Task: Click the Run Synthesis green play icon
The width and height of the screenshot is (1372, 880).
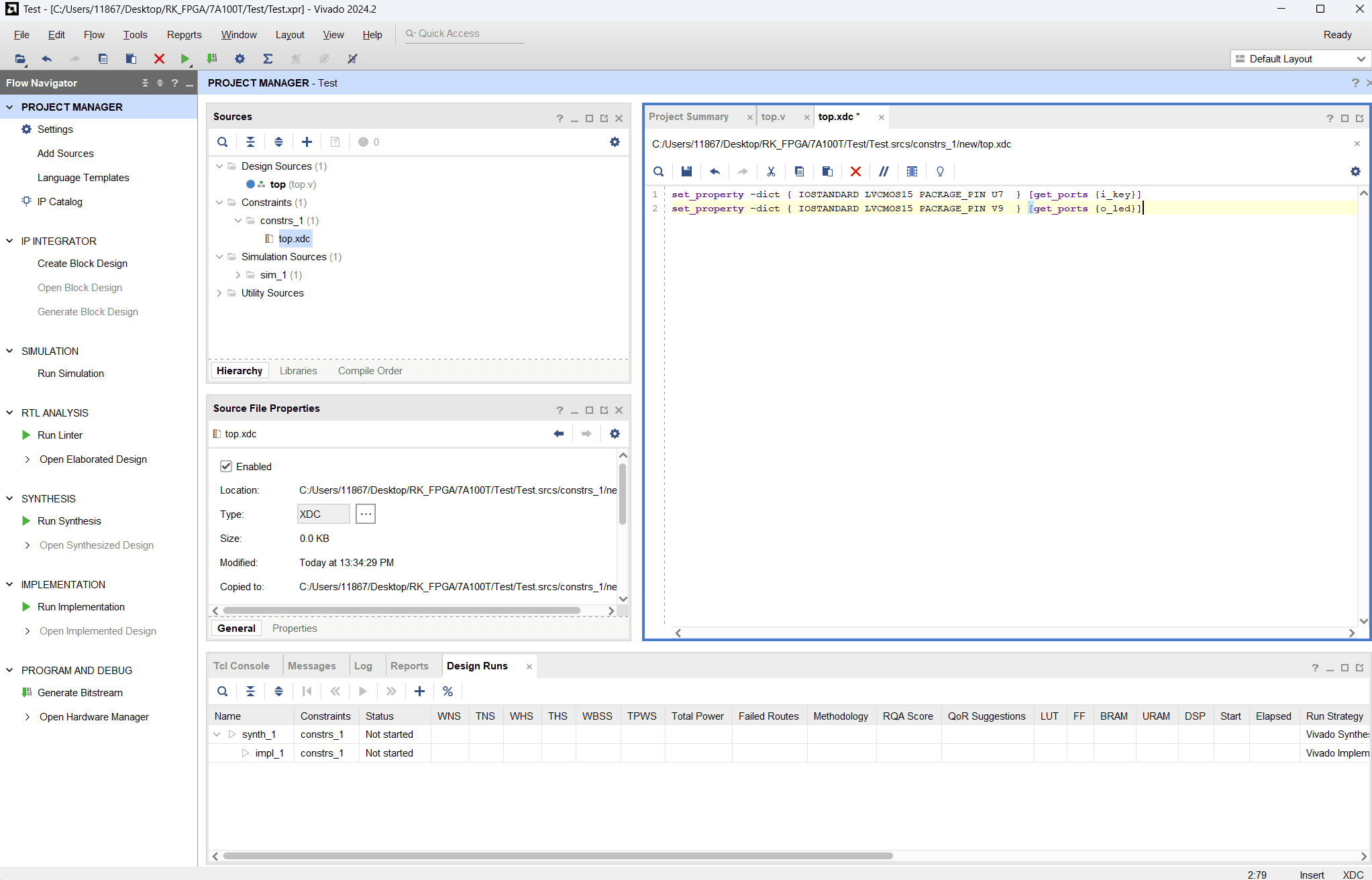Action: [26, 521]
